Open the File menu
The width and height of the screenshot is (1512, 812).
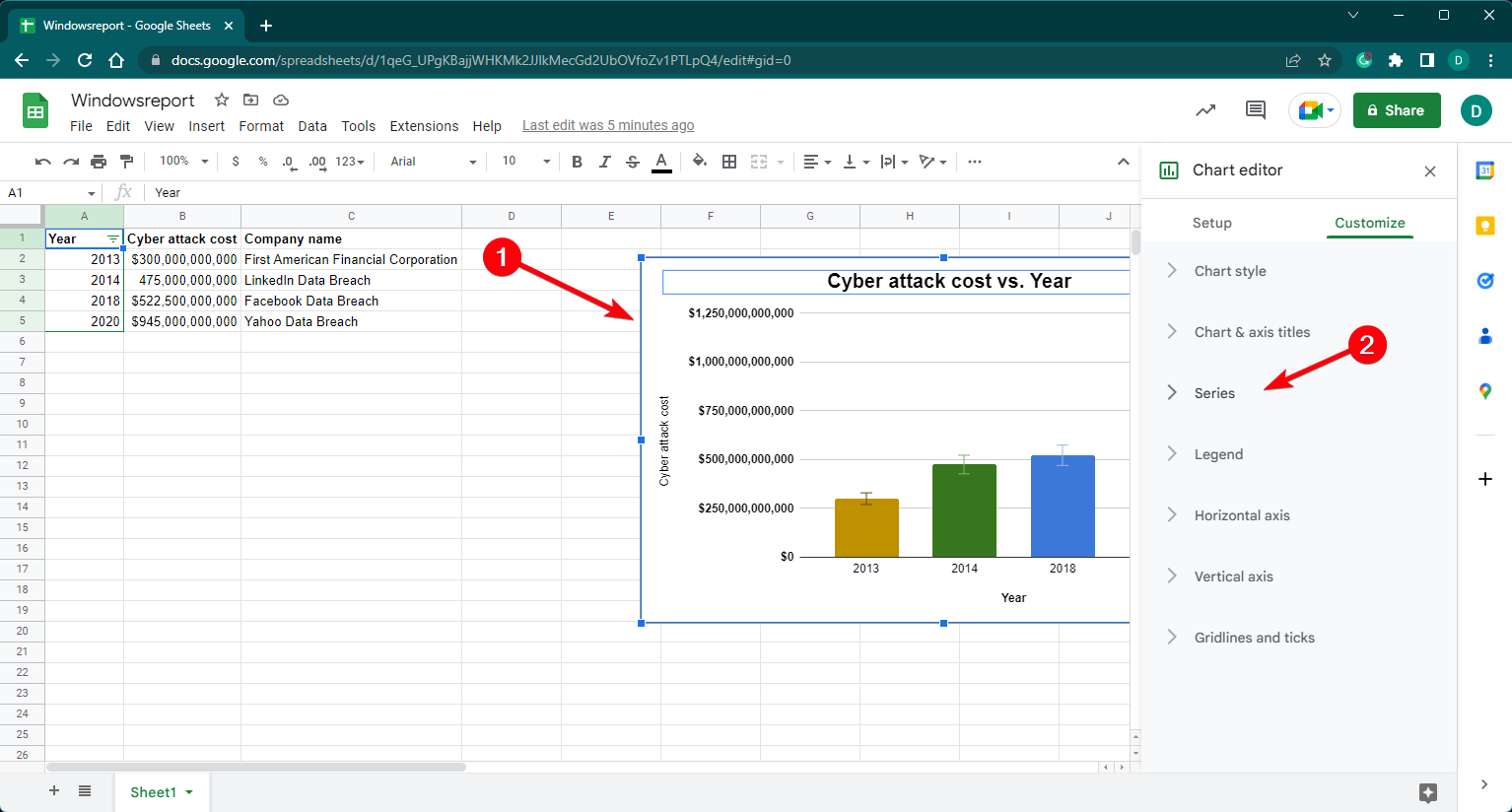coord(81,126)
